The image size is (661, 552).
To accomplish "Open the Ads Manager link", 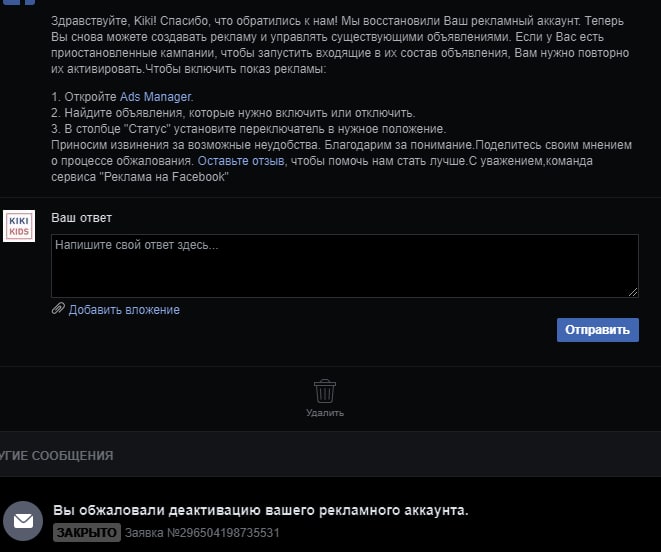I will point(156,97).
